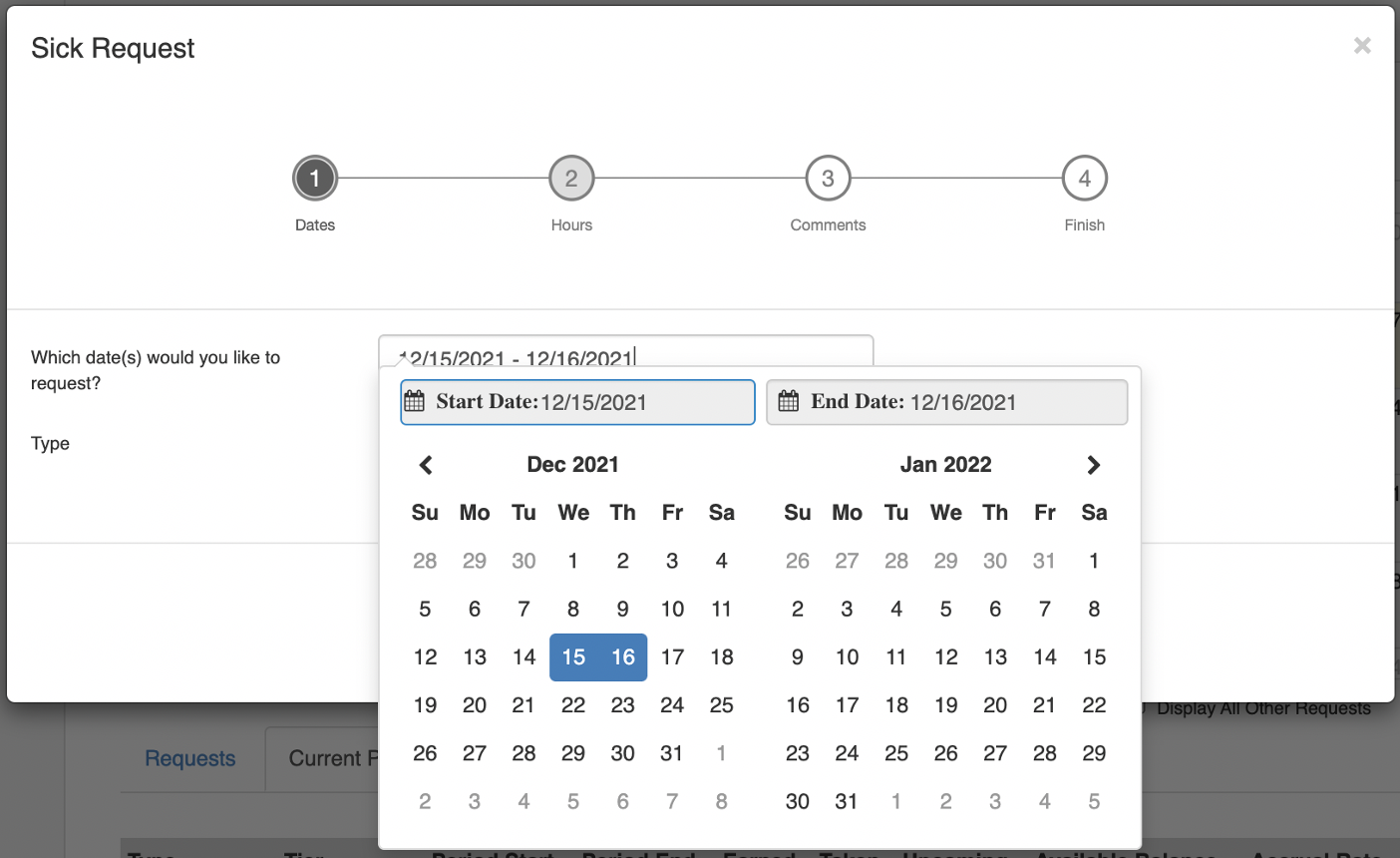
Task: Select December 15 in the calendar
Action: point(573,657)
